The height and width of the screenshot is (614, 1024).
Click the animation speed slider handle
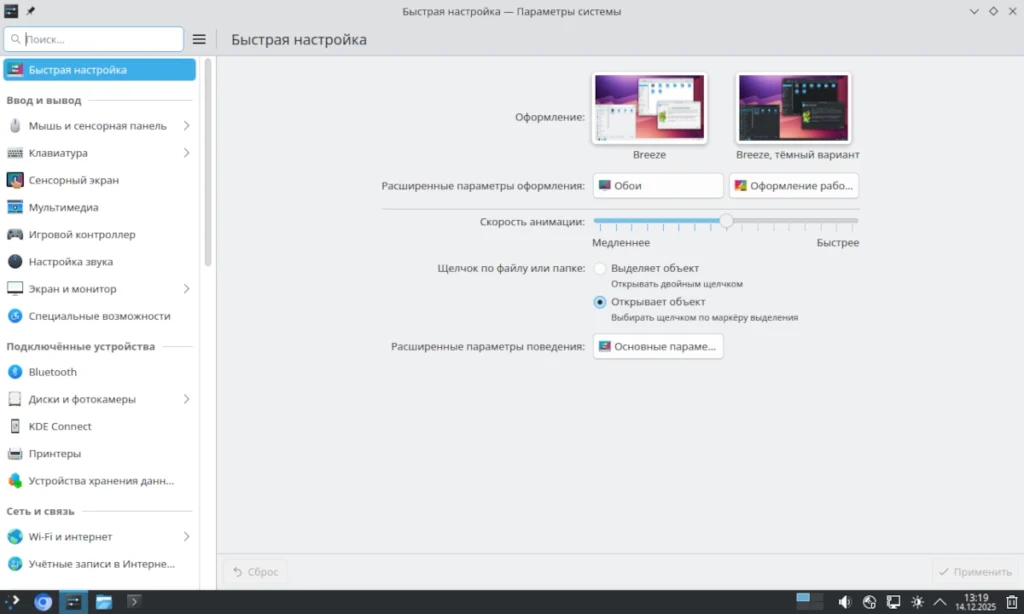point(726,221)
